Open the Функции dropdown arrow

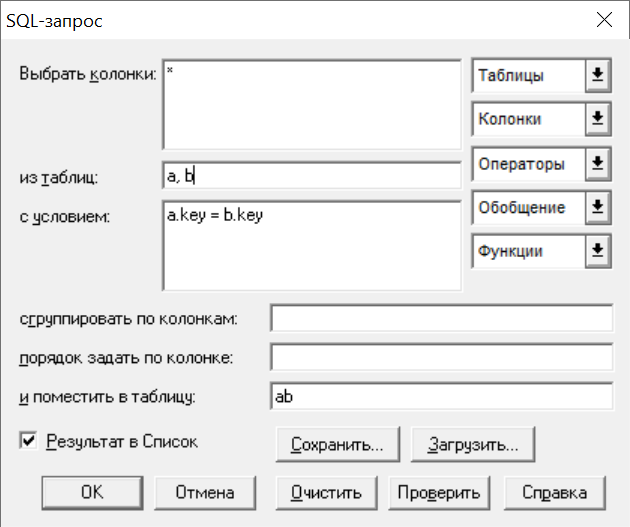597,251
